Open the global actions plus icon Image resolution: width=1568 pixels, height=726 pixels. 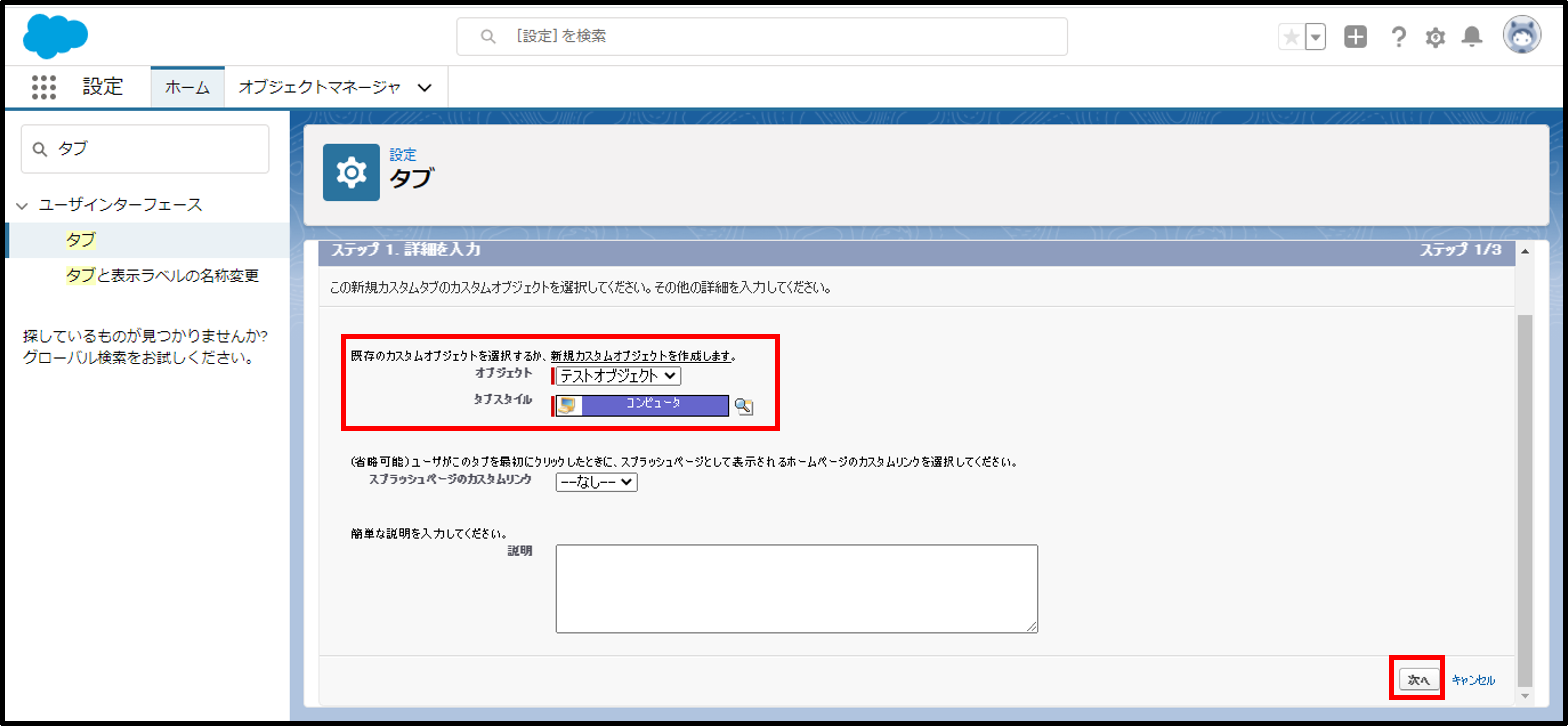pos(1356,37)
